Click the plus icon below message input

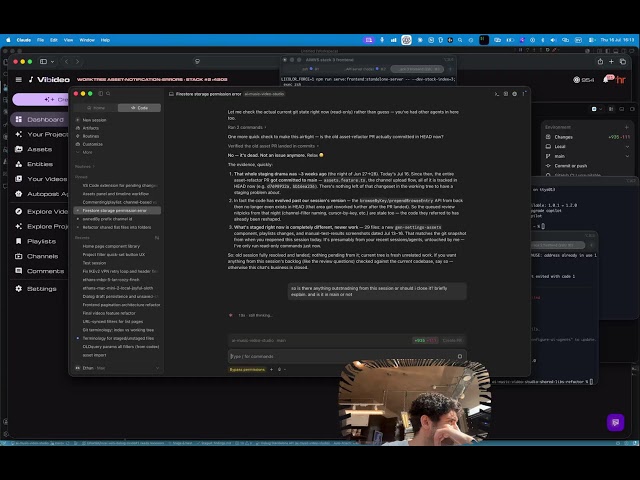(271, 369)
